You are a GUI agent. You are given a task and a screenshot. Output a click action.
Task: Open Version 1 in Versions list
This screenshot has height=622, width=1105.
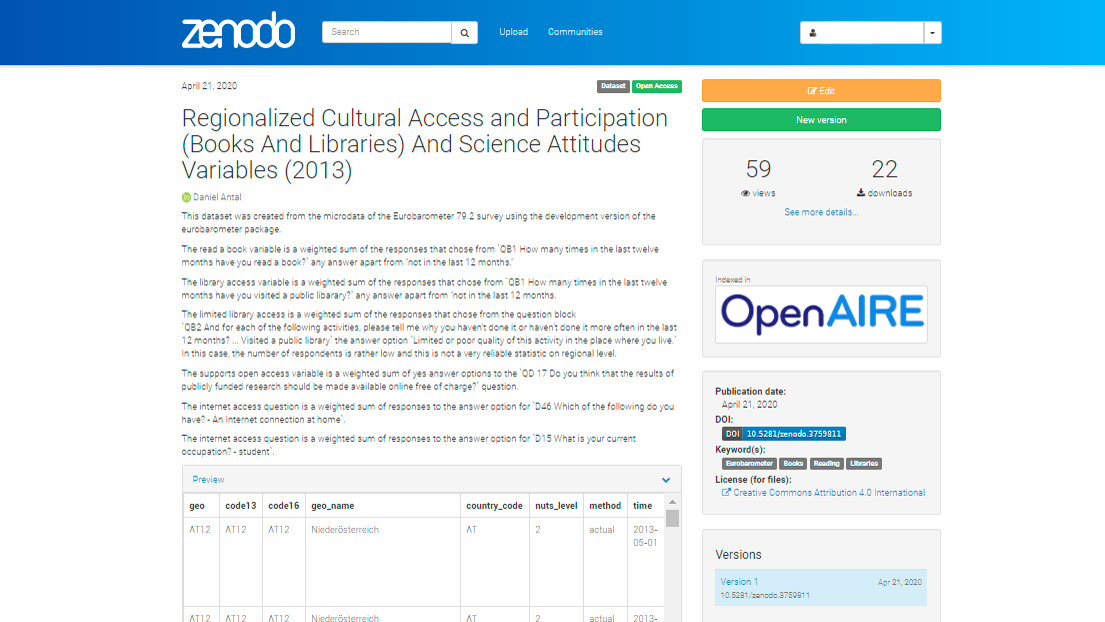coord(739,581)
